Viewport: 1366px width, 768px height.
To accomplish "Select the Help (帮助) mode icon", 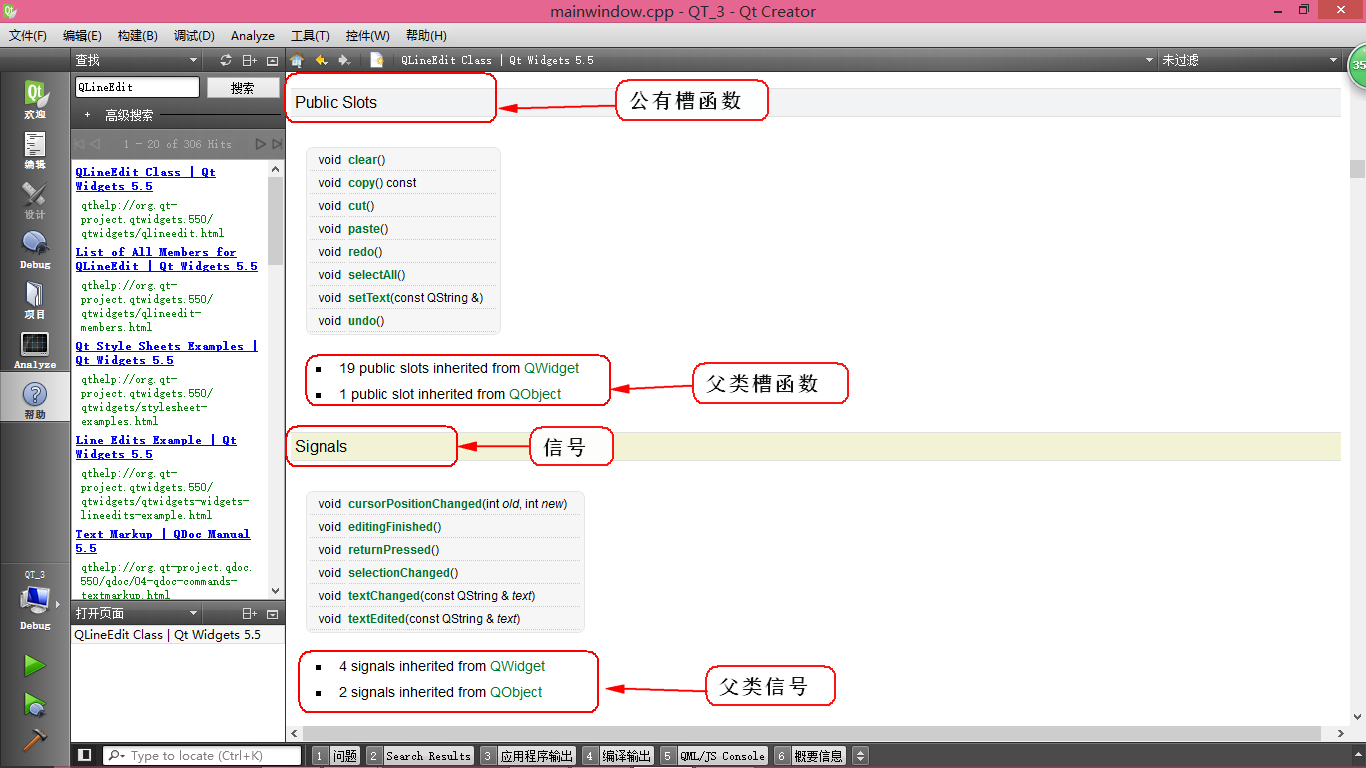I will tap(35, 400).
